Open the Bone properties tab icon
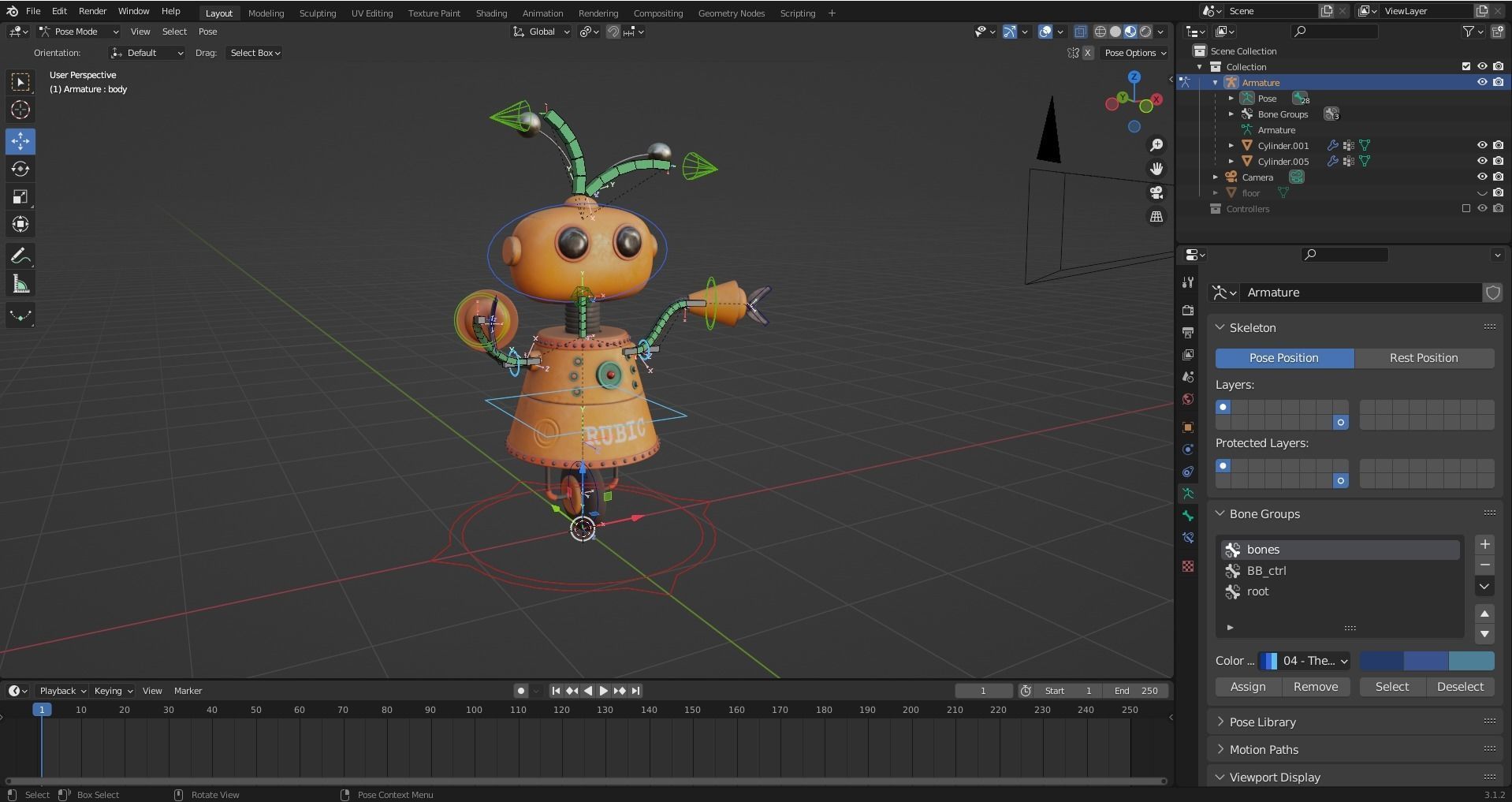This screenshot has width=1512, height=802. point(1188,516)
